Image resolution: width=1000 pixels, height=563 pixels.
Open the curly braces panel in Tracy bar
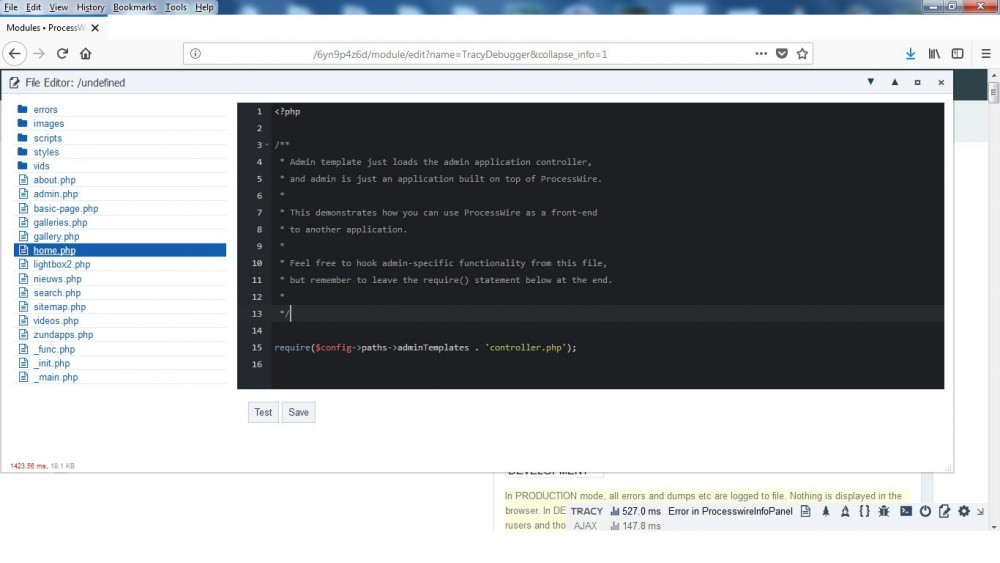(864, 511)
